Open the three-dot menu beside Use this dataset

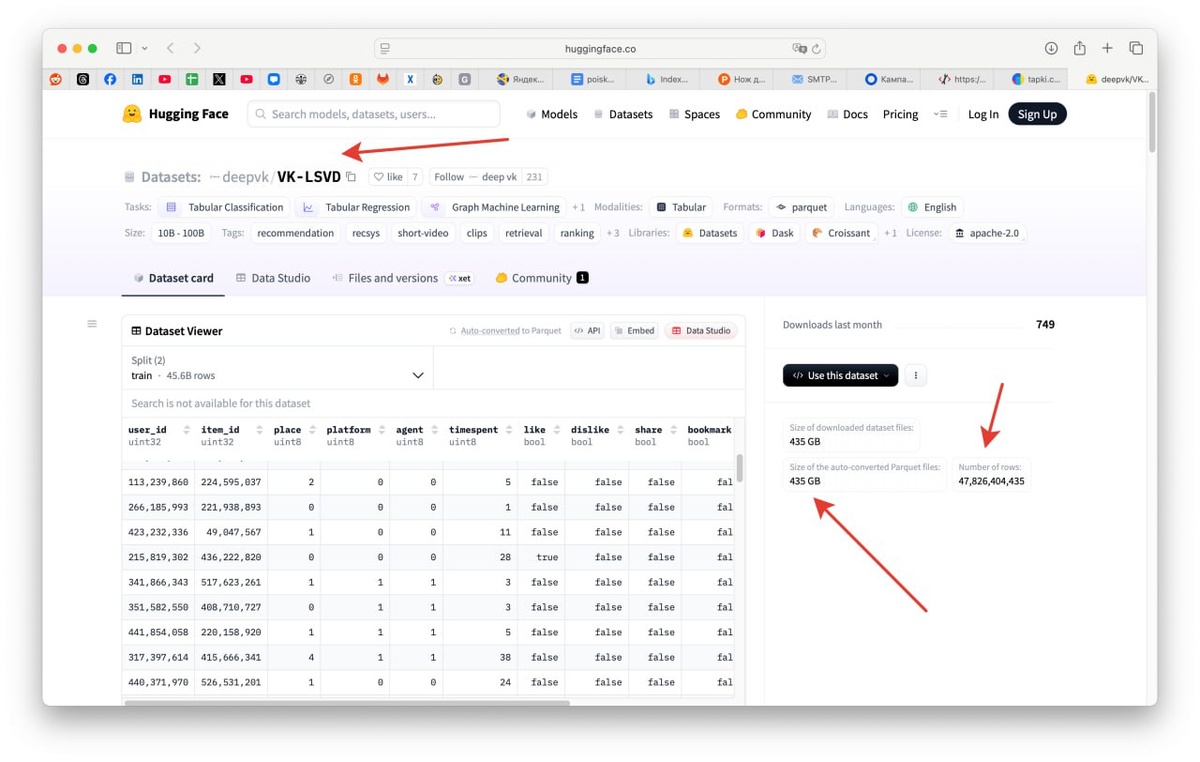(x=915, y=375)
